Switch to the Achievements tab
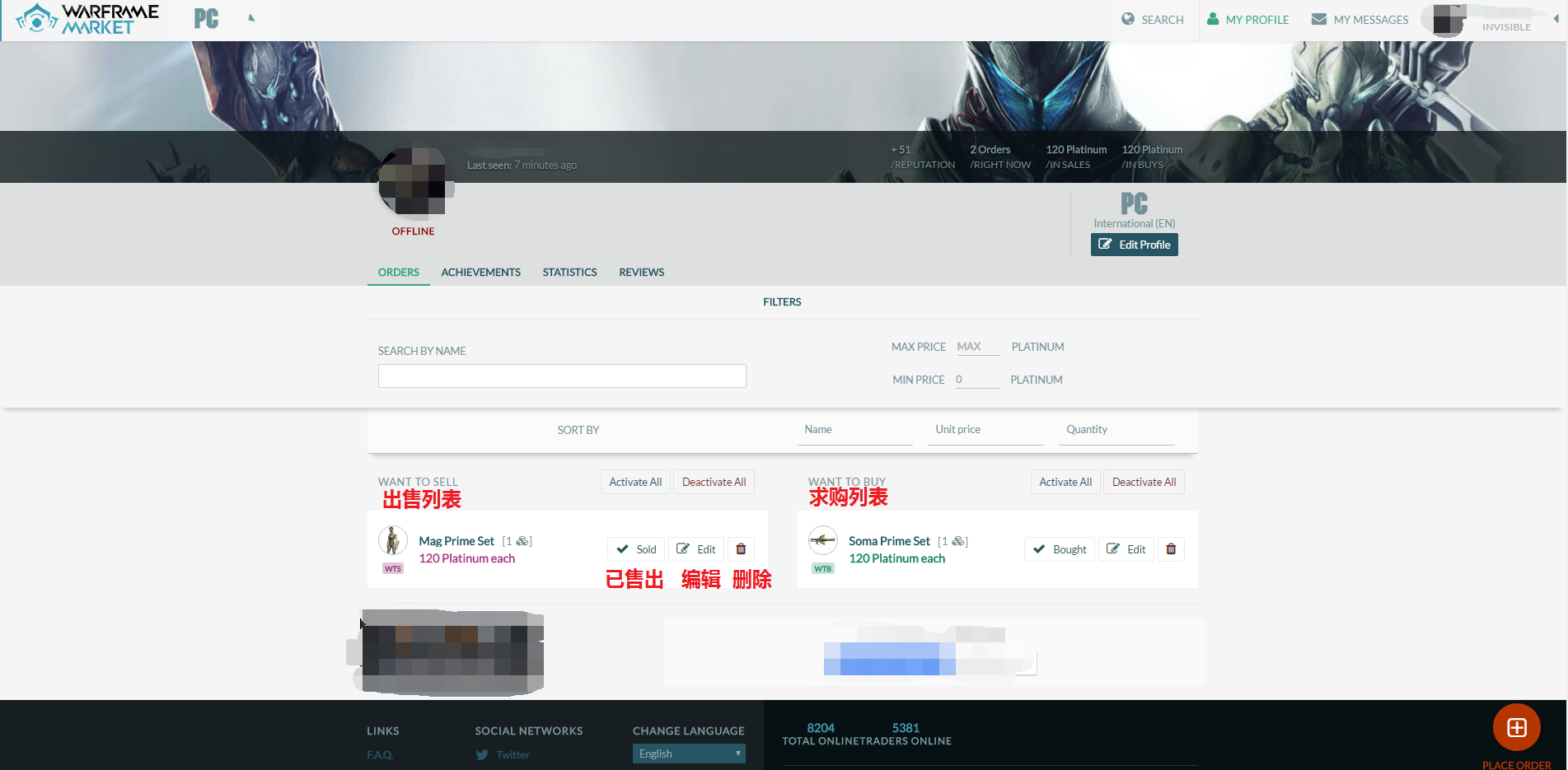The height and width of the screenshot is (770, 1568). pyautogui.click(x=480, y=272)
